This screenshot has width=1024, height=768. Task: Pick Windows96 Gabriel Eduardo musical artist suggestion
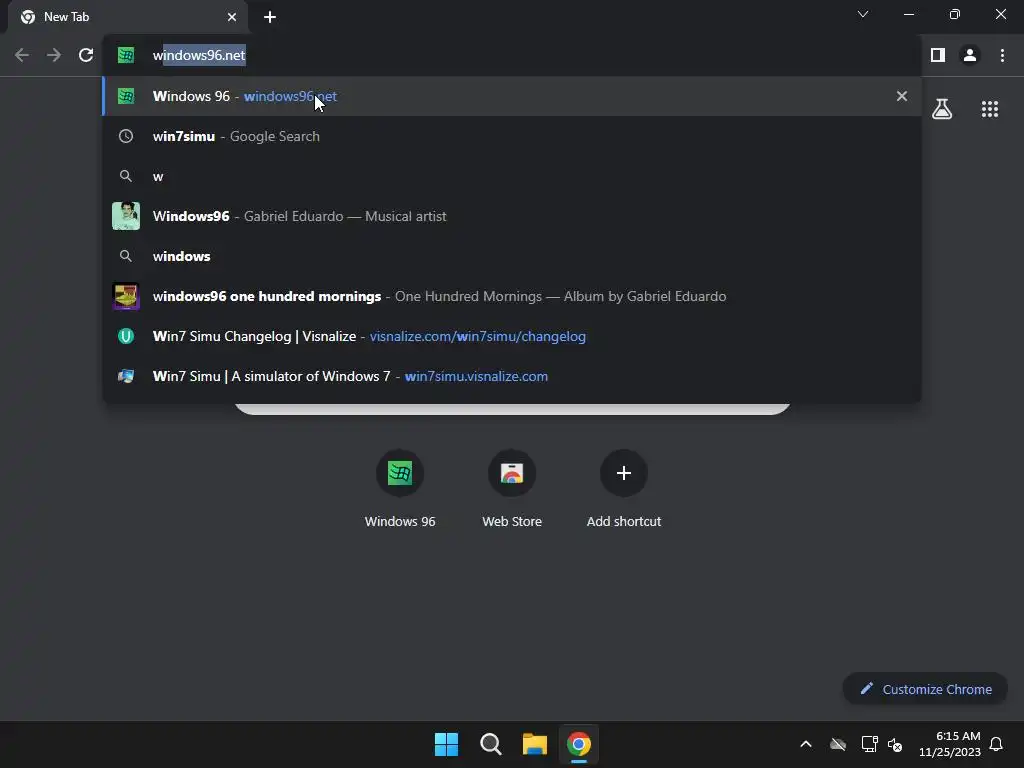tap(511, 216)
